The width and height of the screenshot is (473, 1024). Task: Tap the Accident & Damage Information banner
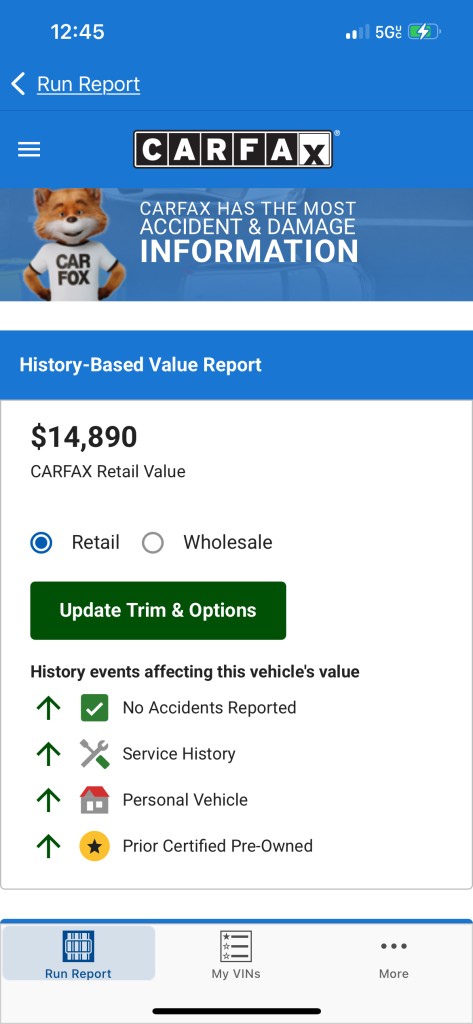pos(236,245)
